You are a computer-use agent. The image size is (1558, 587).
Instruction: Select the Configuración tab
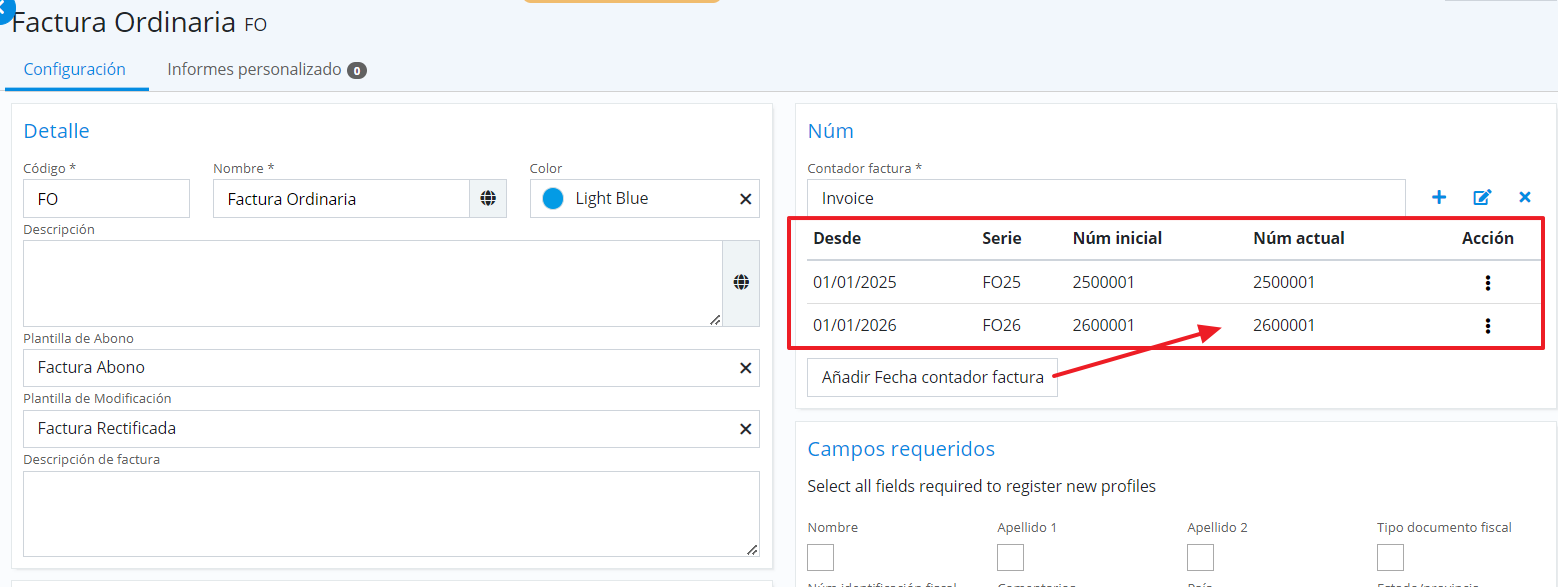pyautogui.click(x=75, y=70)
